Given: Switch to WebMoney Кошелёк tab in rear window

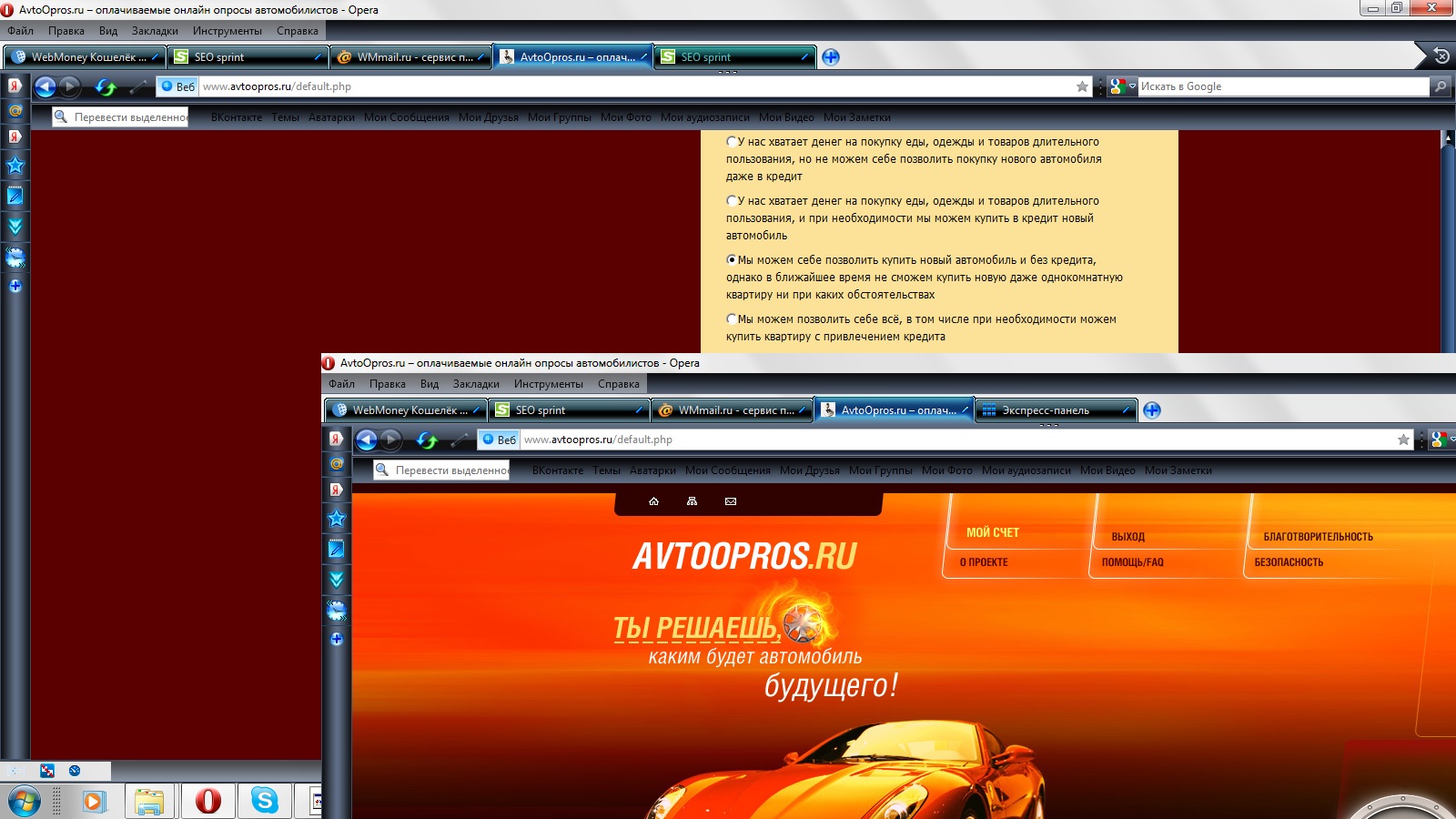Looking at the screenshot, I should (x=85, y=56).
